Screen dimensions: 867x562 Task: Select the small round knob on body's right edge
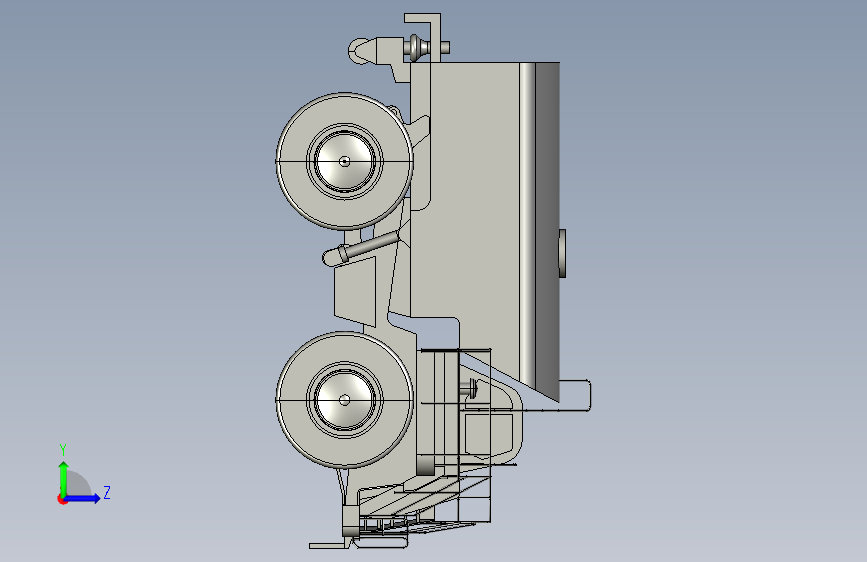click(x=562, y=253)
